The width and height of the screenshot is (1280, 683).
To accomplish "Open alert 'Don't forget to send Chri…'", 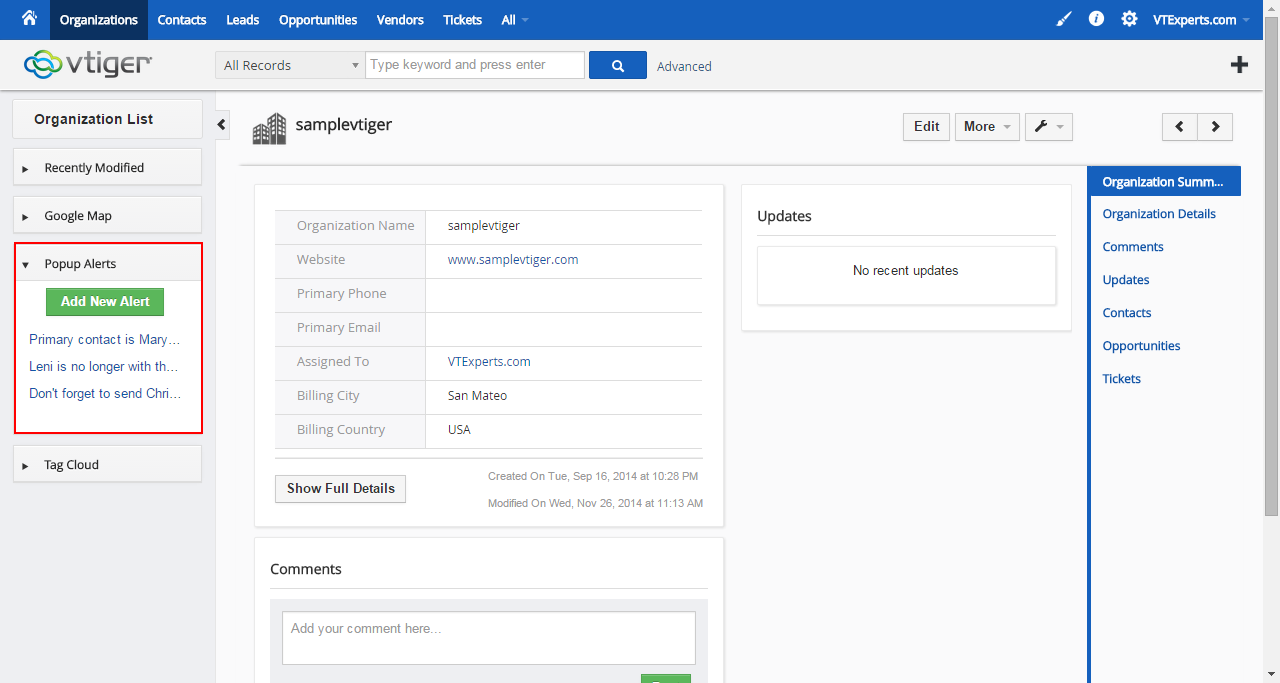I will tap(105, 394).
